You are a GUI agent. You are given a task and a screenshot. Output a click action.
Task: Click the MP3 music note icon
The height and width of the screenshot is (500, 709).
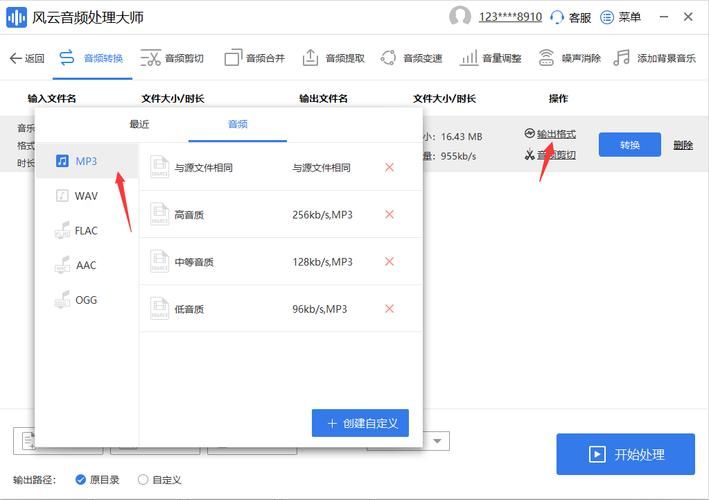tap(62, 160)
